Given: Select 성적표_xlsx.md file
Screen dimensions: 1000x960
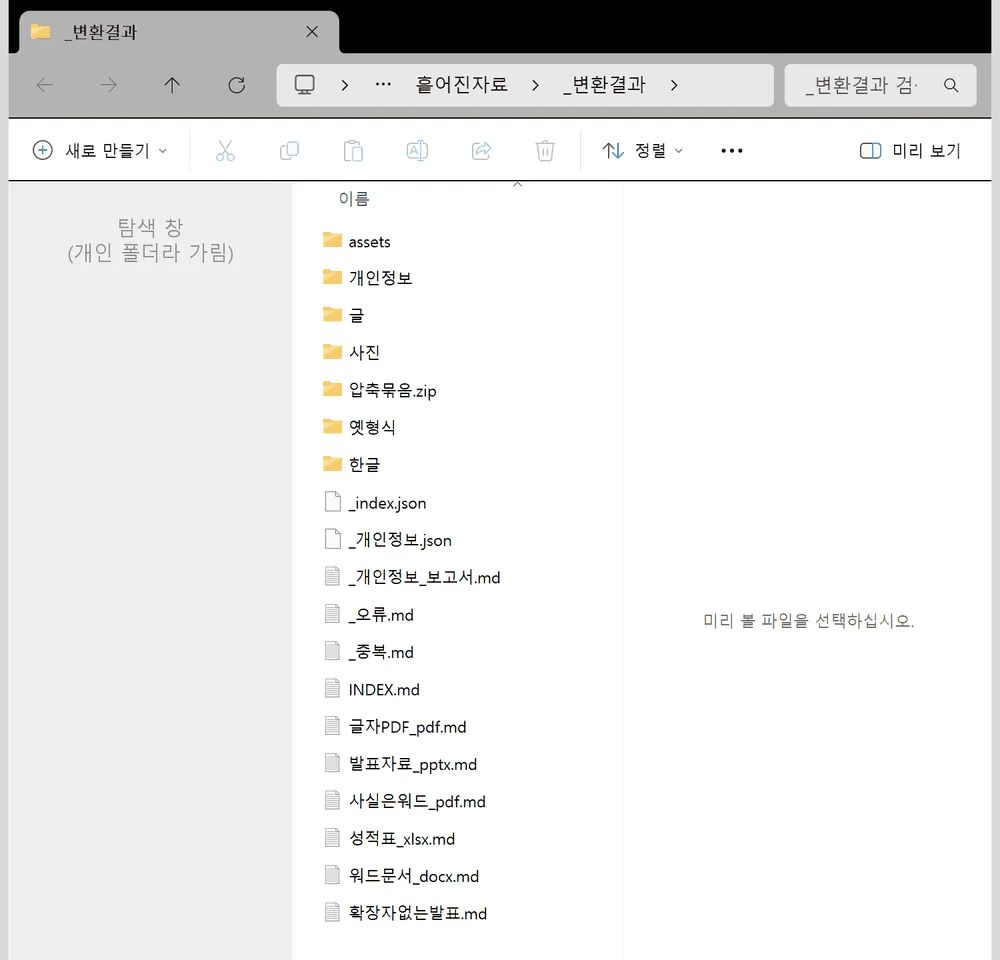Looking at the screenshot, I should [390, 838].
